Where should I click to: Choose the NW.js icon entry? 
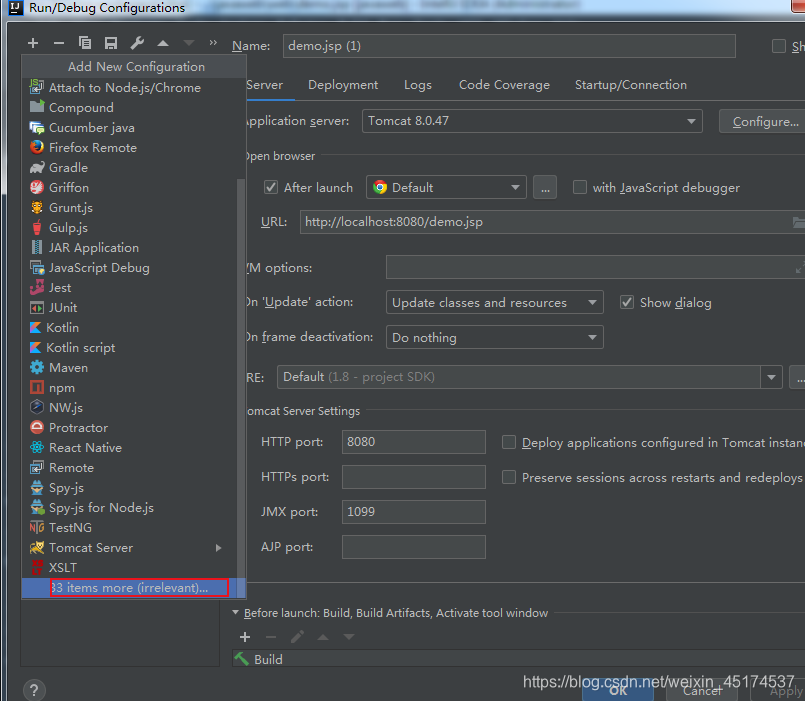[x=37, y=407]
